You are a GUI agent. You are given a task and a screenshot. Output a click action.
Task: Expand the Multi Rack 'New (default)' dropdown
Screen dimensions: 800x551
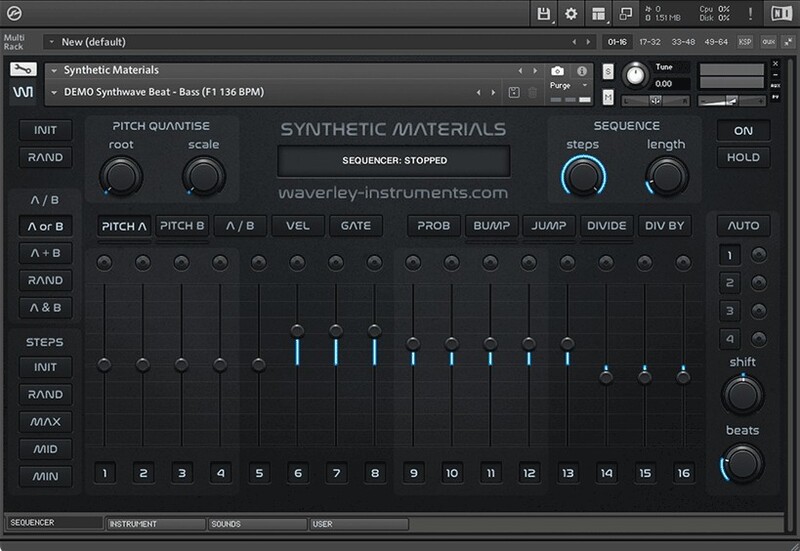pyautogui.click(x=51, y=42)
